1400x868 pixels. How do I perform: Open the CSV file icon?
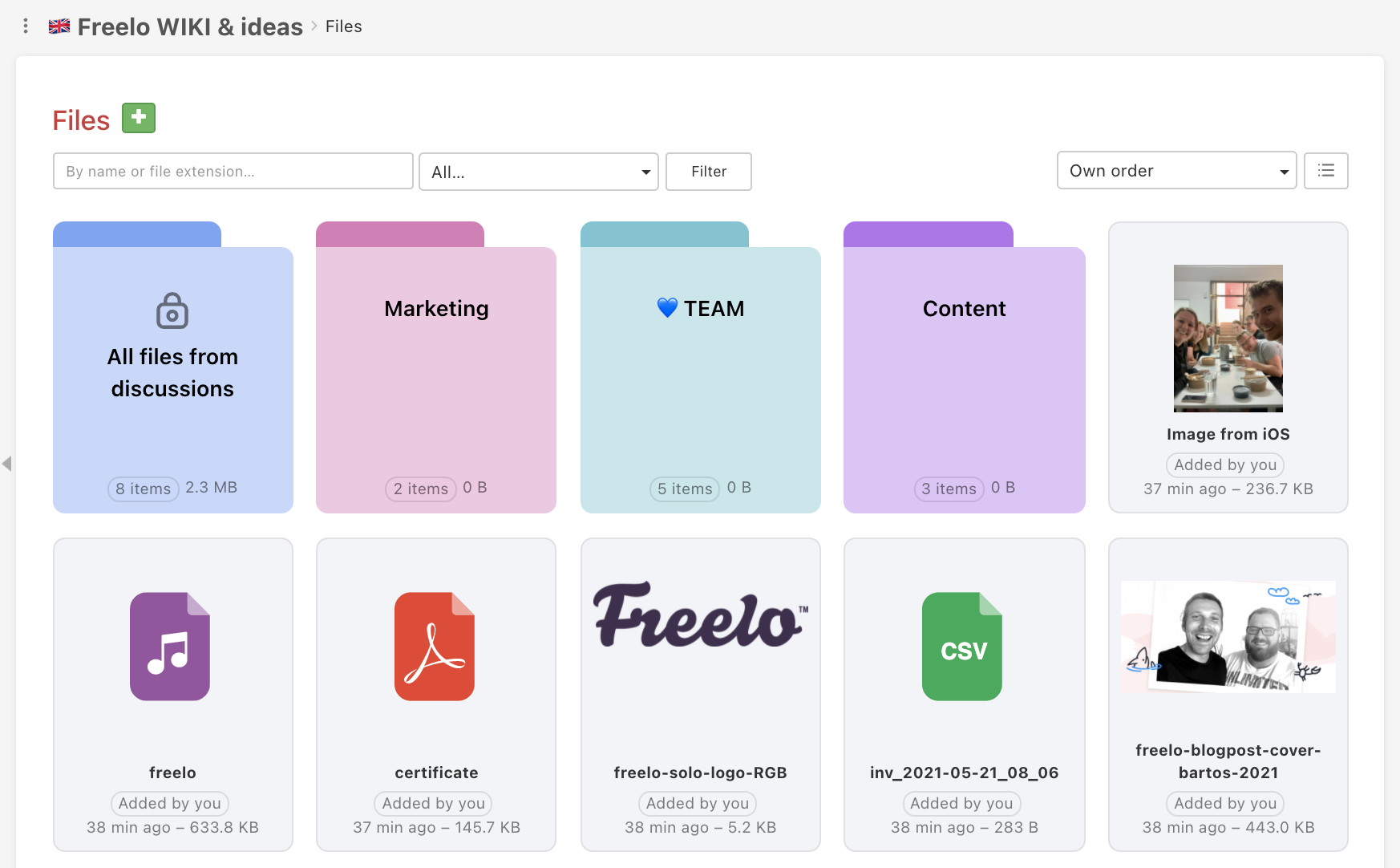point(962,647)
